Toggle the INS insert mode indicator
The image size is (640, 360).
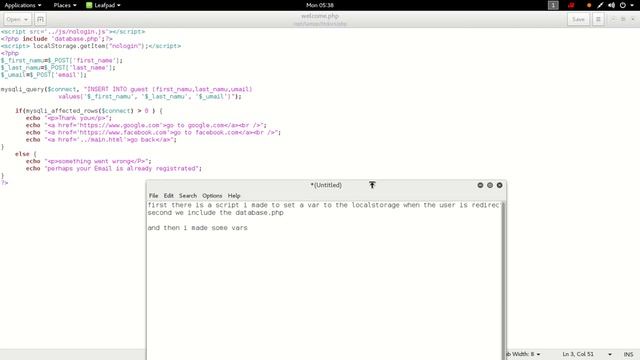(x=629, y=354)
